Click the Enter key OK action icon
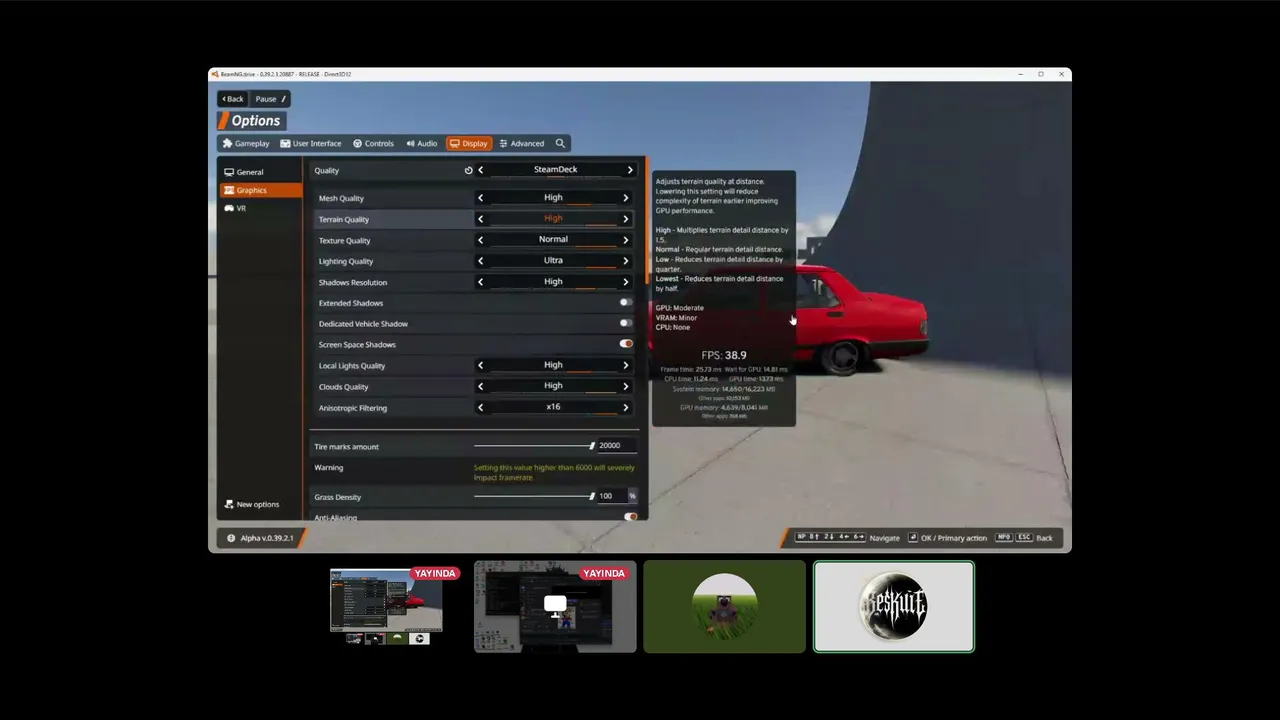The height and width of the screenshot is (720, 1280). coord(913,538)
